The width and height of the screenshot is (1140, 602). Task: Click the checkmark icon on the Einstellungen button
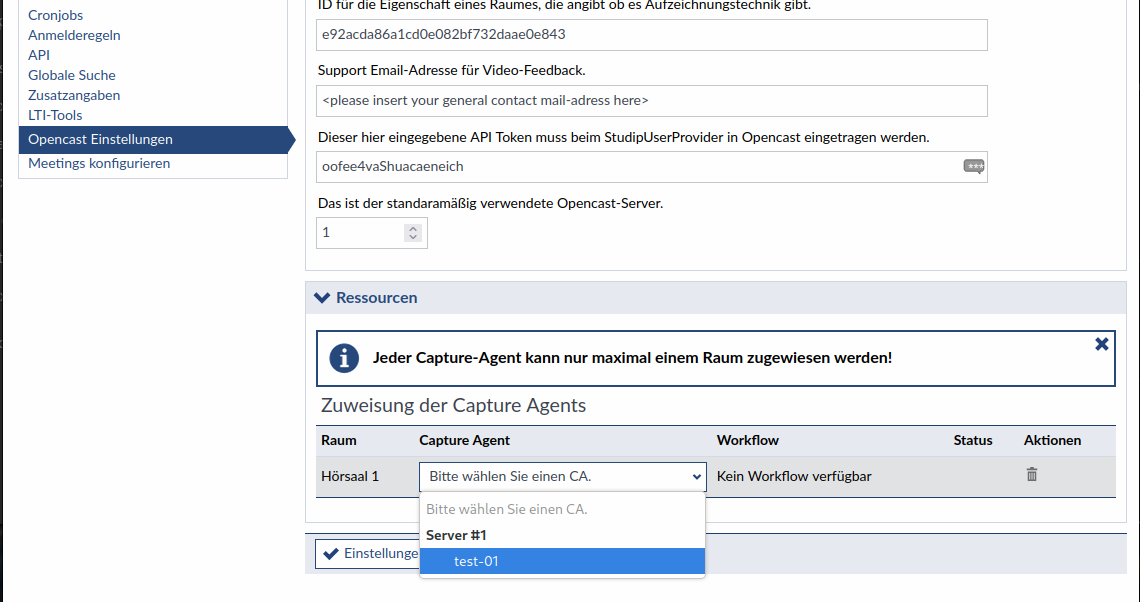pos(331,554)
